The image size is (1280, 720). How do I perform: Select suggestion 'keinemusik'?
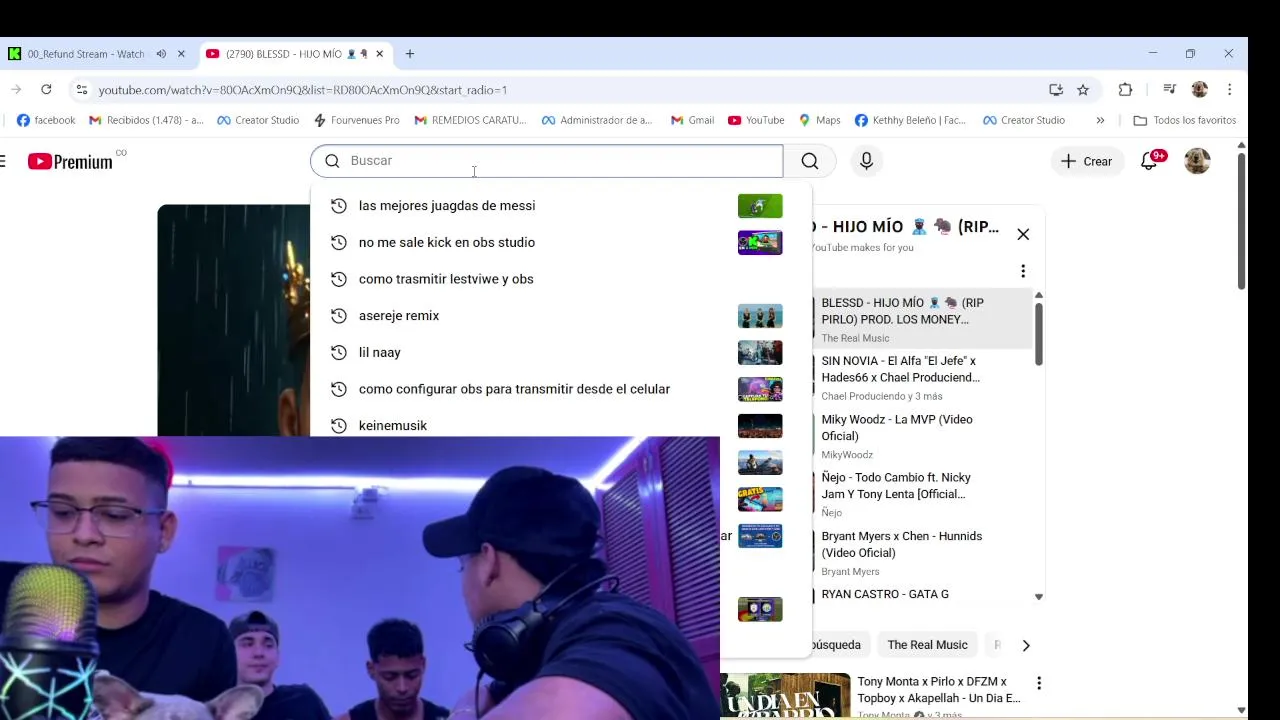click(x=393, y=426)
